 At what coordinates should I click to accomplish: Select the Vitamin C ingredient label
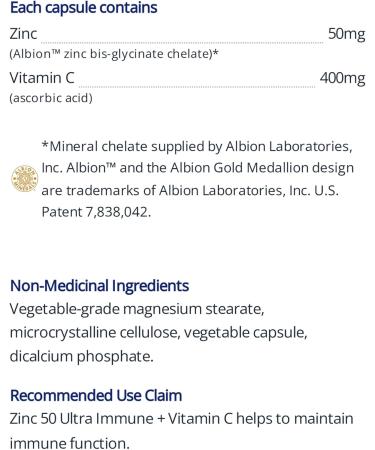[42, 78]
